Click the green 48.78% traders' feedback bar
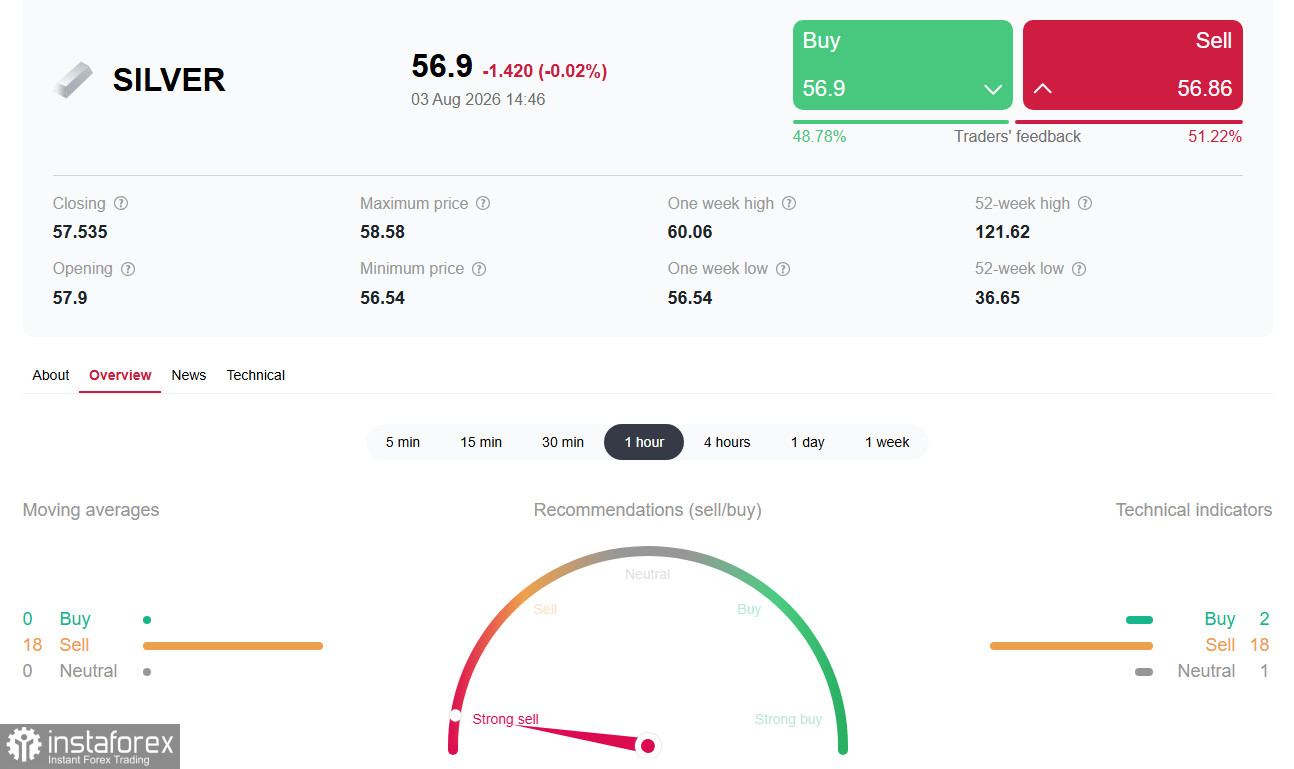The image size is (1294, 769). tap(901, 122)
